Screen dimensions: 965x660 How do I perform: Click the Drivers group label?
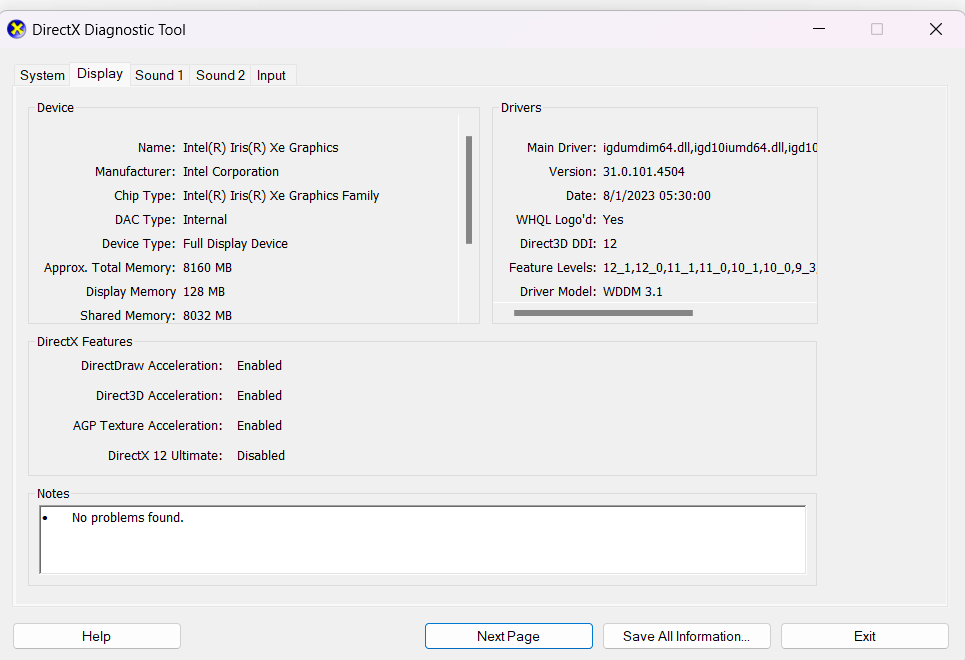pos(521,108)
